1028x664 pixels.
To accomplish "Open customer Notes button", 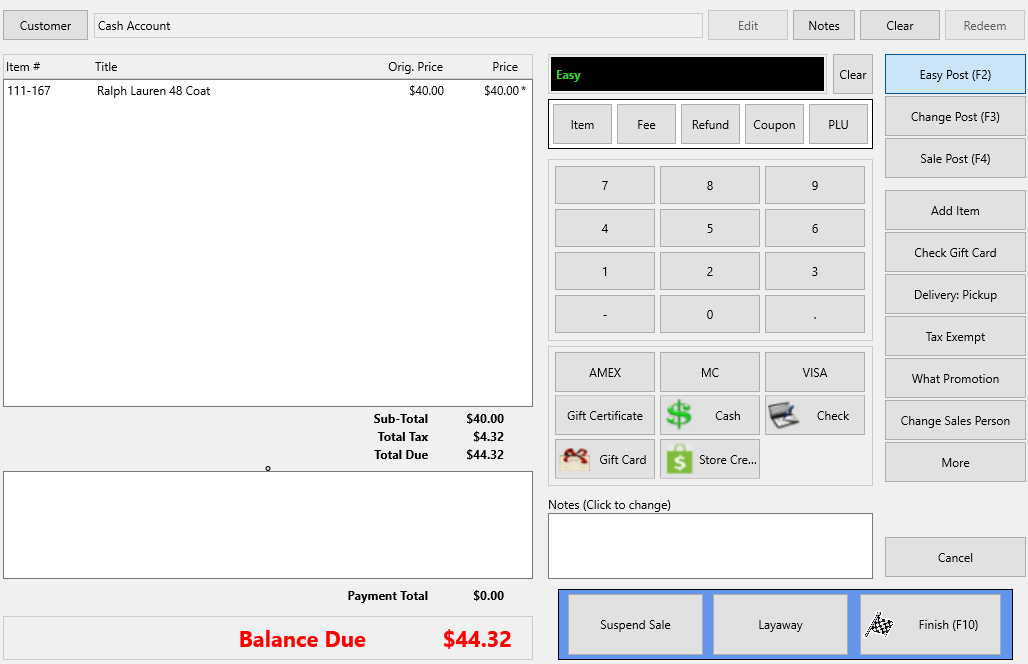I will pos(823,26).
